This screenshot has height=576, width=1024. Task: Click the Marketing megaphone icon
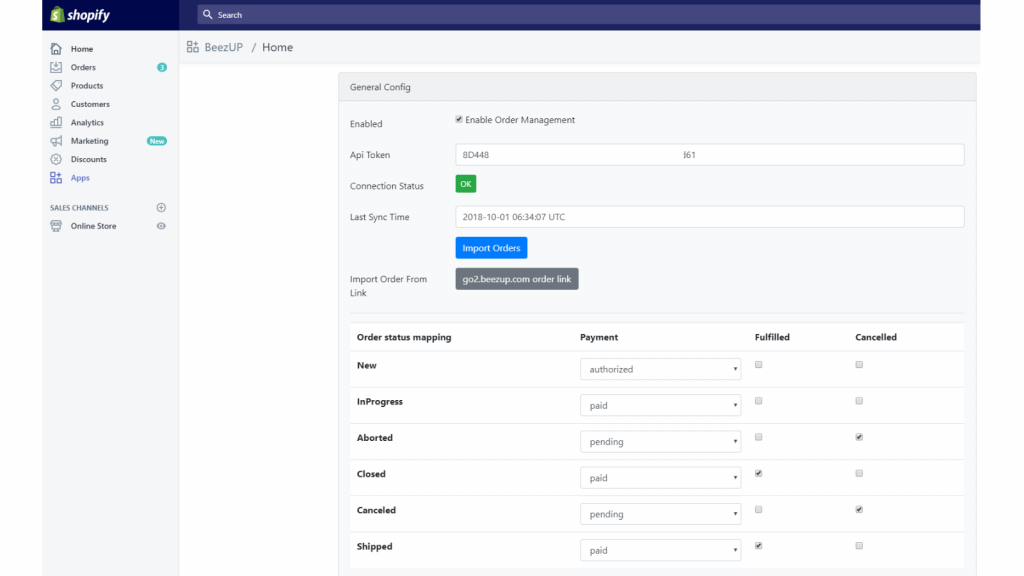pyautogui.click(x=56, y=141)
